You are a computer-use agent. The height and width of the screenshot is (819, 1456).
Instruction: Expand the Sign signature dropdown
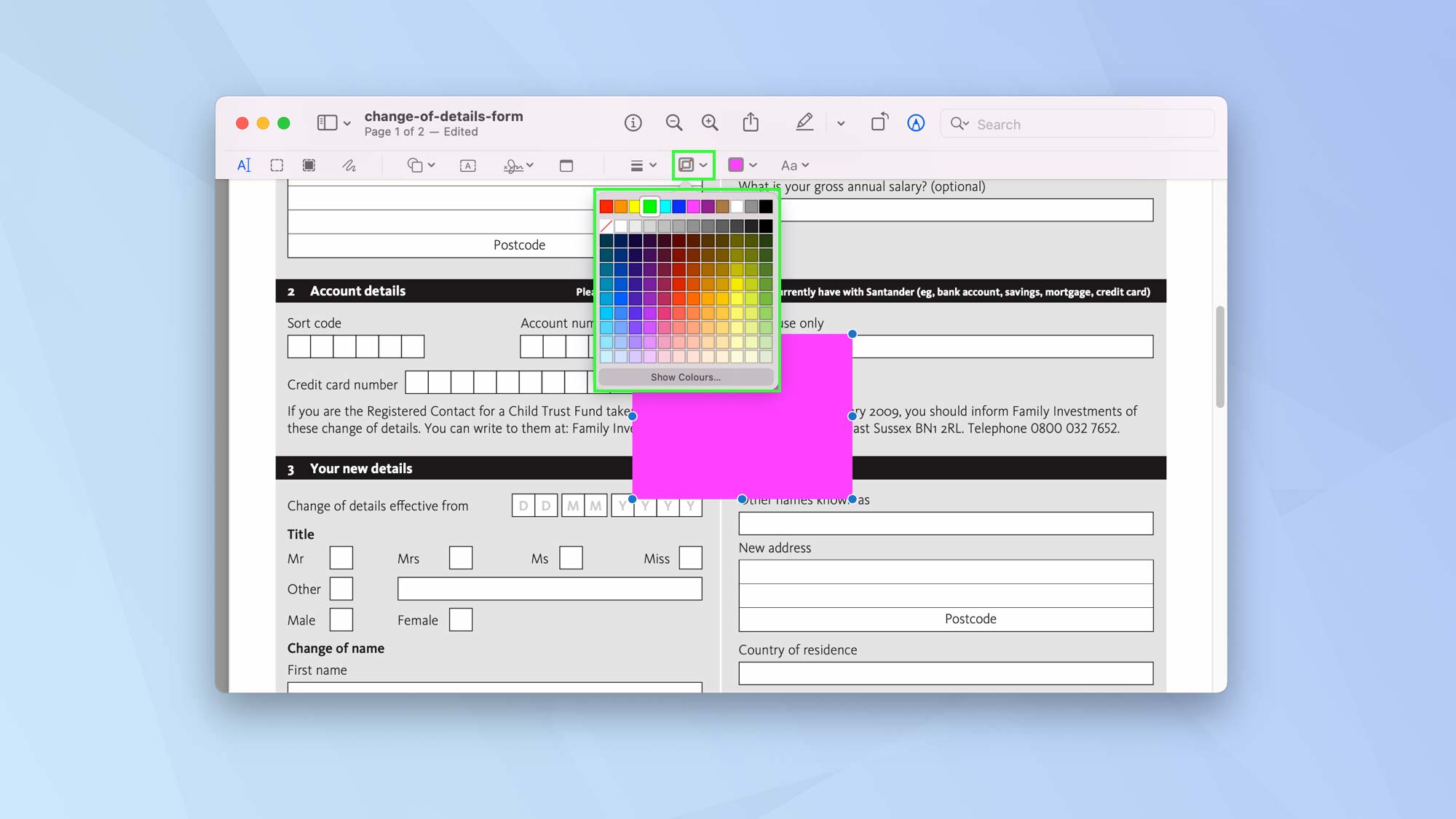518,166
